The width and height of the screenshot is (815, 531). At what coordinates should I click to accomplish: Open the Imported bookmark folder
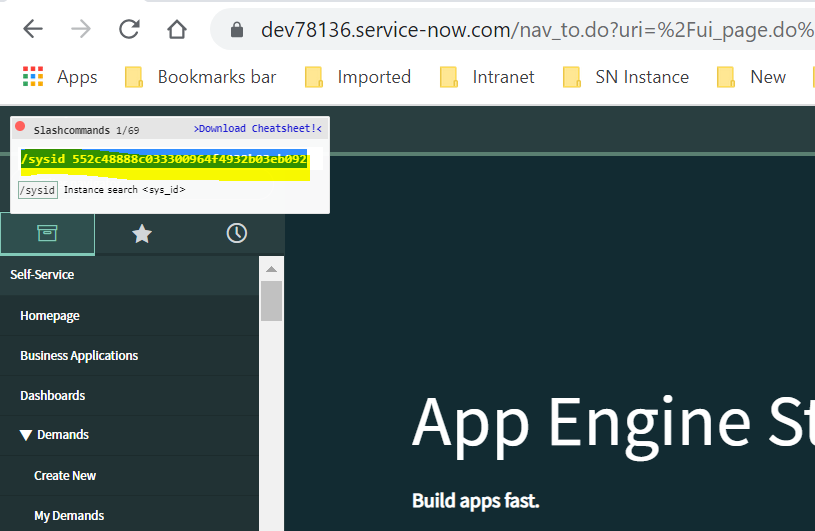coord(358,77)
